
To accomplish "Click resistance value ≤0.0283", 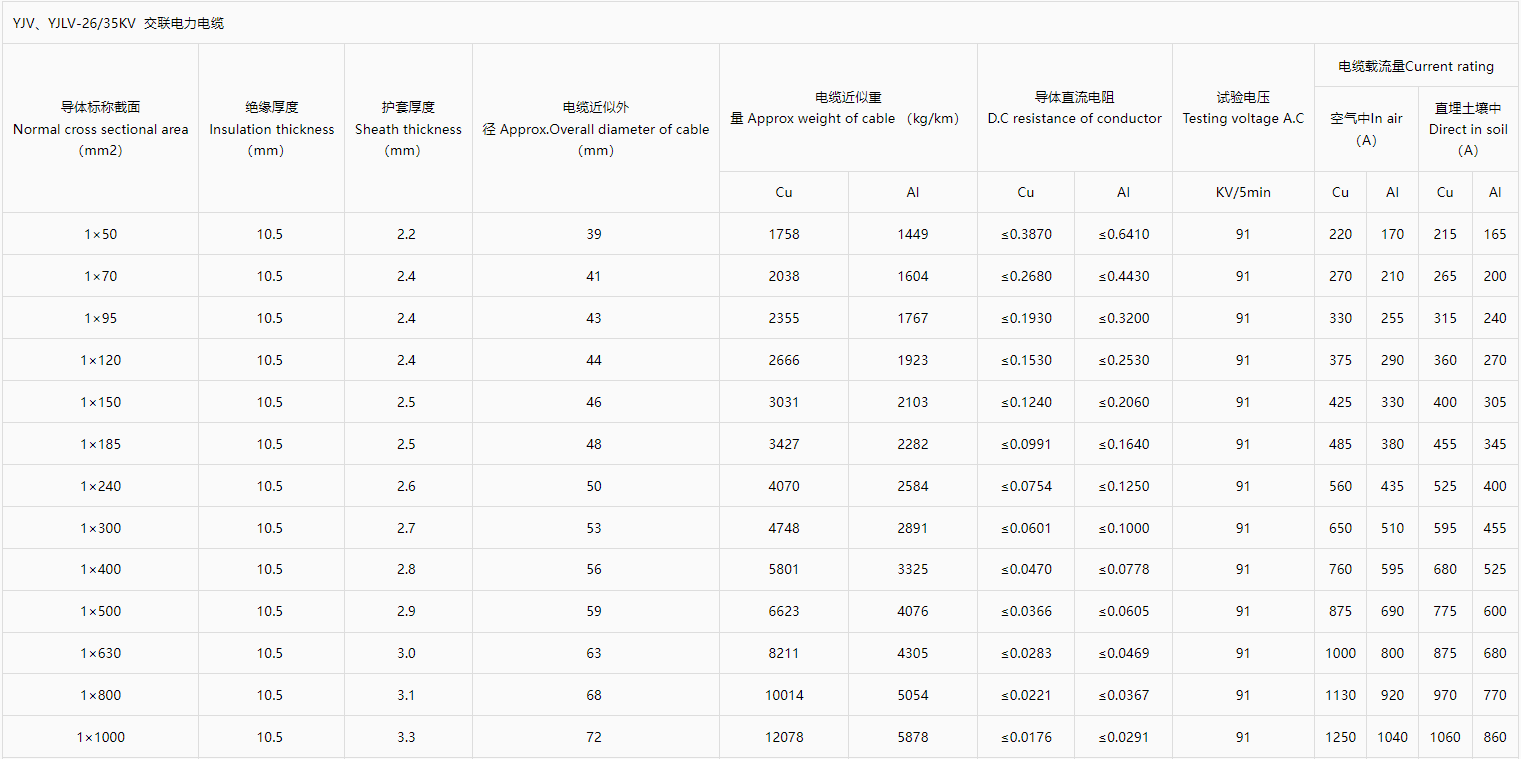I will 1026,653.
